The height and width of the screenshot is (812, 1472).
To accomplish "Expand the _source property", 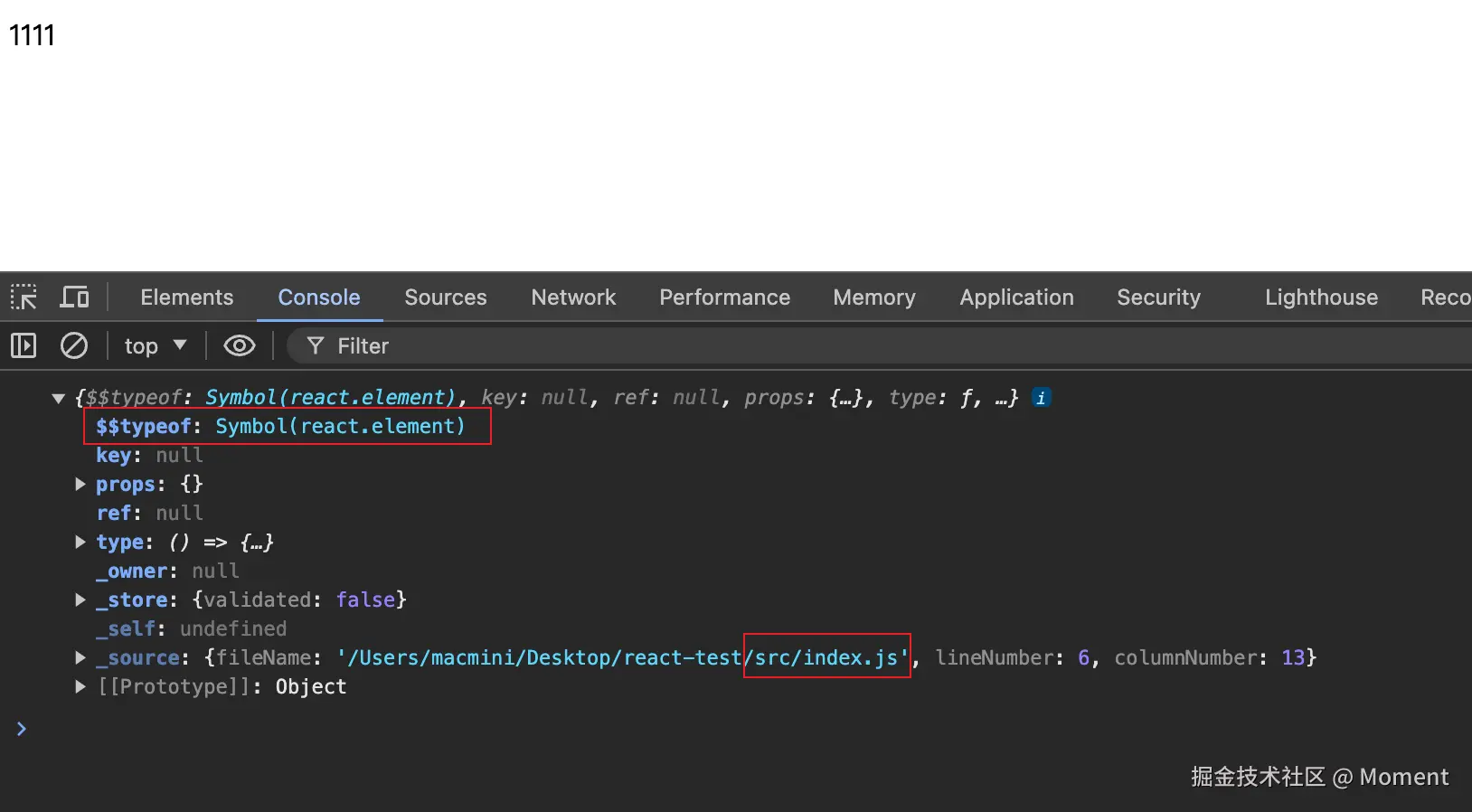I will pyautogui.click(x=80, y=658).
